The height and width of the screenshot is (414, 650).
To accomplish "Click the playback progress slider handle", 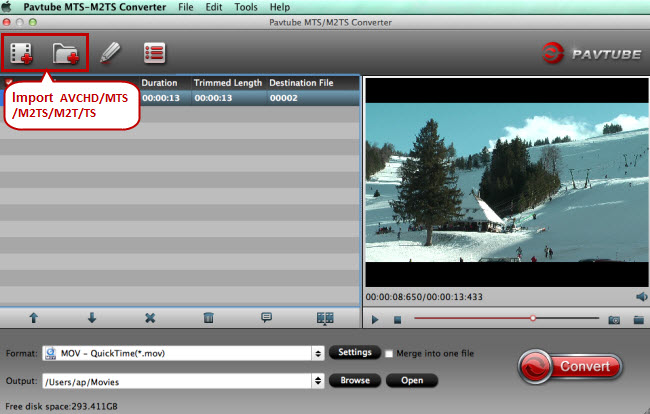I will pyautogui.click(x=533, y=318).
